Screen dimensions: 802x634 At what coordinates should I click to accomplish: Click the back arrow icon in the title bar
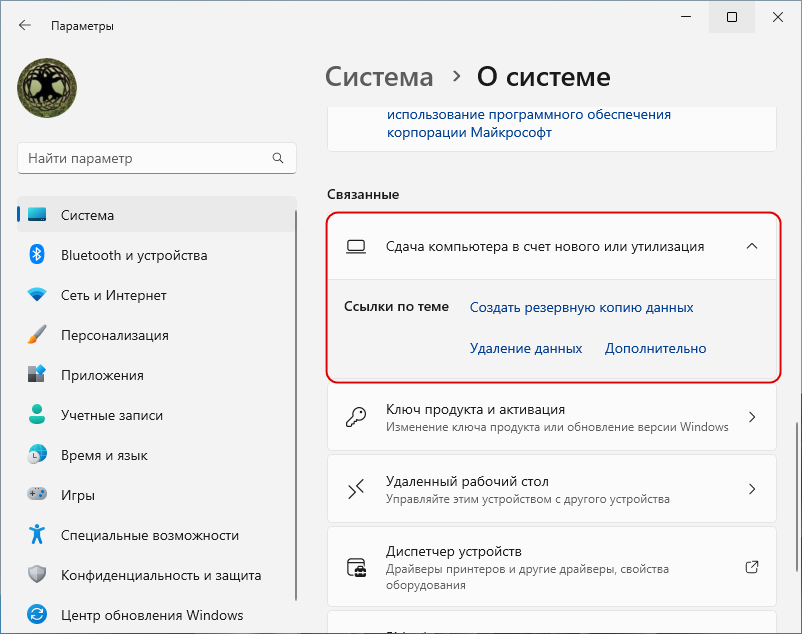coord(25,26)
